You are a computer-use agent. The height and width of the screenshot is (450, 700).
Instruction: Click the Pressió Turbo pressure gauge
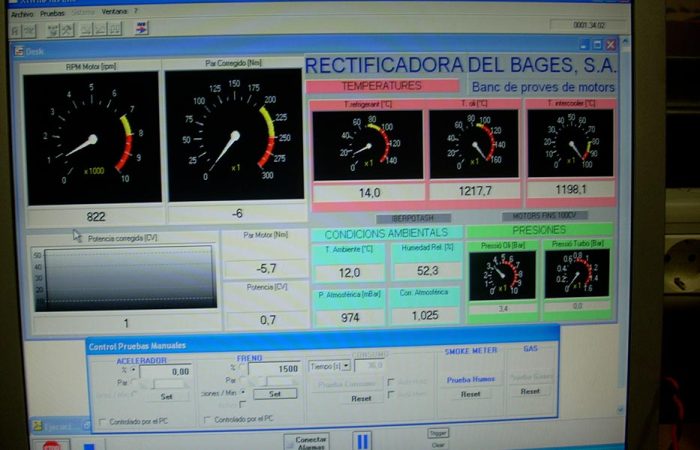[x=577, y=274]
